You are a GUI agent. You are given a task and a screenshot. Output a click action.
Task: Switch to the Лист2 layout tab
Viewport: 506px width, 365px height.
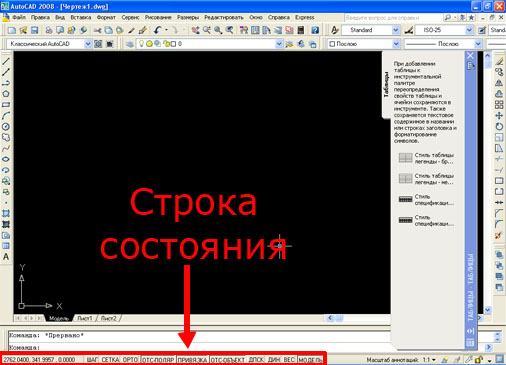tap(109, 318)
